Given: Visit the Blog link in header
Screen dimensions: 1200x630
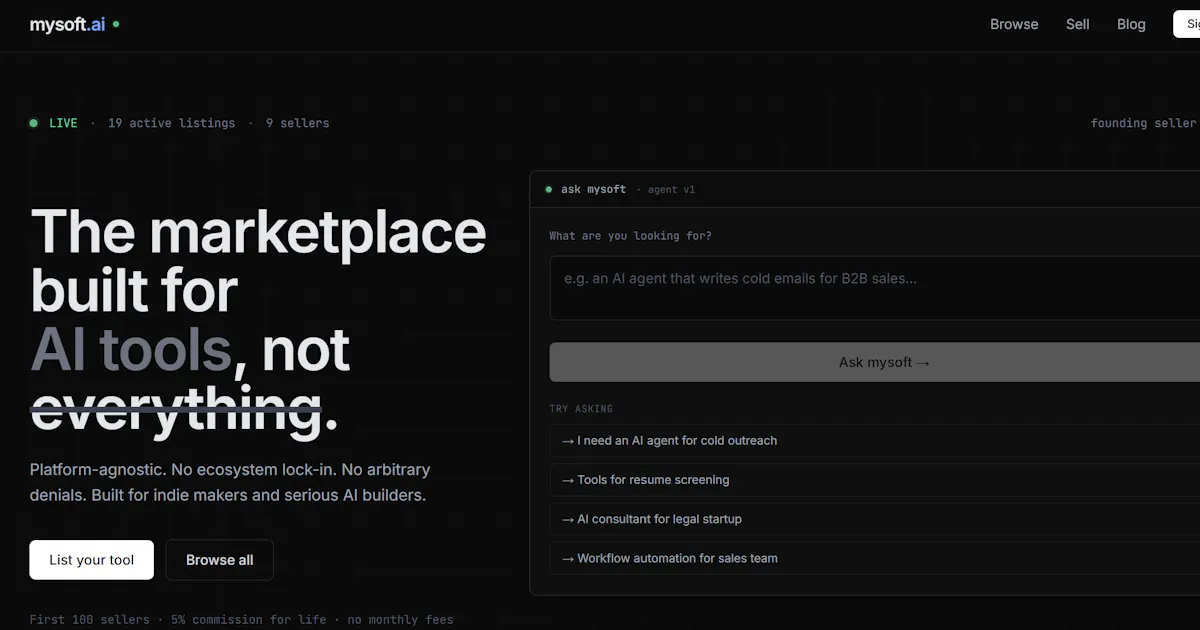Looking at the screenshot, I should (x=1131, y=24).
